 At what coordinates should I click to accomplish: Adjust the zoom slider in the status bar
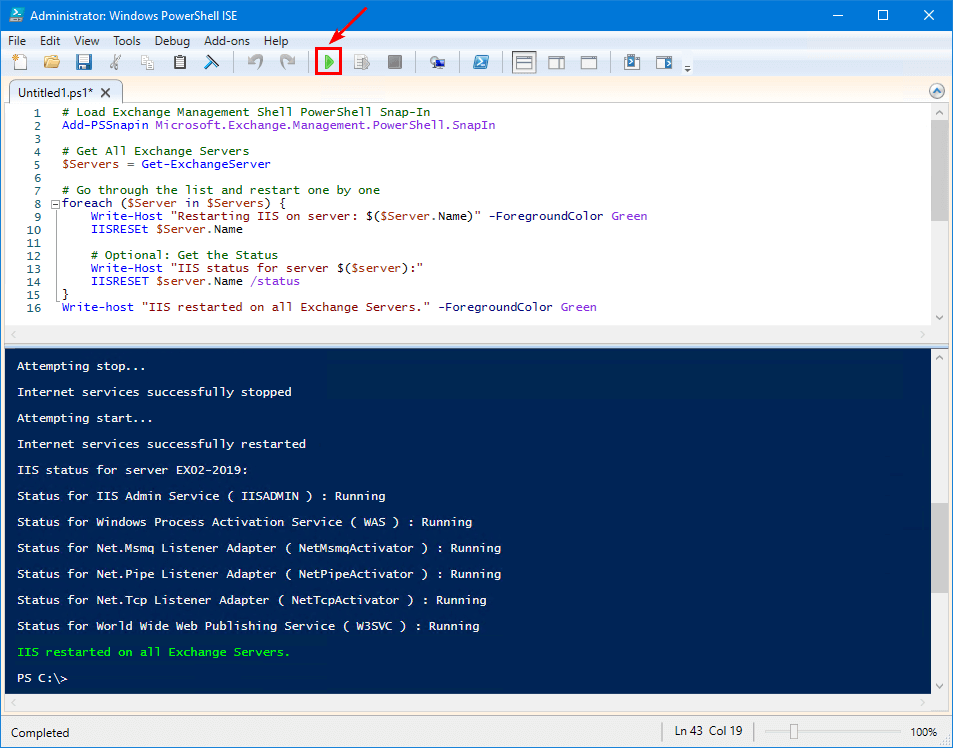point(794,732)
